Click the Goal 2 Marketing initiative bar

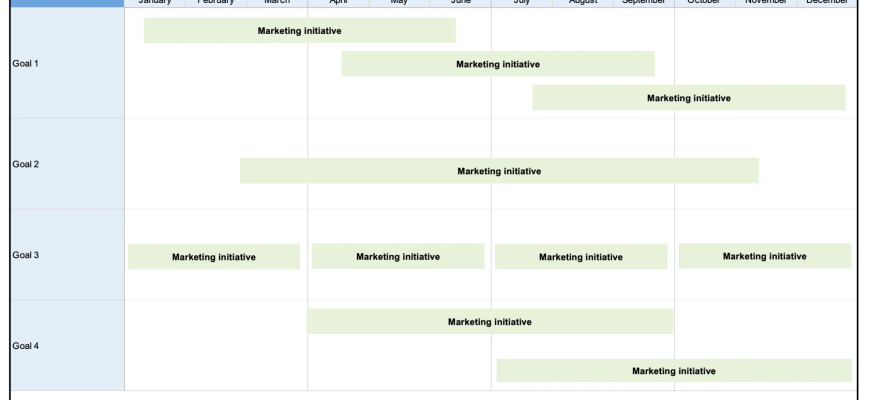click(499, 171)
